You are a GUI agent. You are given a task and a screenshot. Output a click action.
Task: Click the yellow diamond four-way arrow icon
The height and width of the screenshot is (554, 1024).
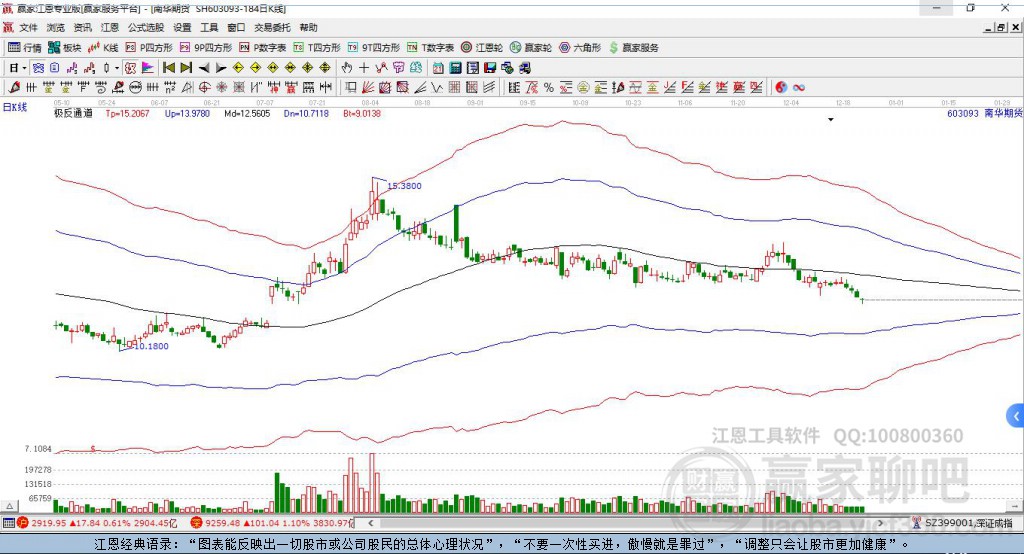click(x=308, y=67)
